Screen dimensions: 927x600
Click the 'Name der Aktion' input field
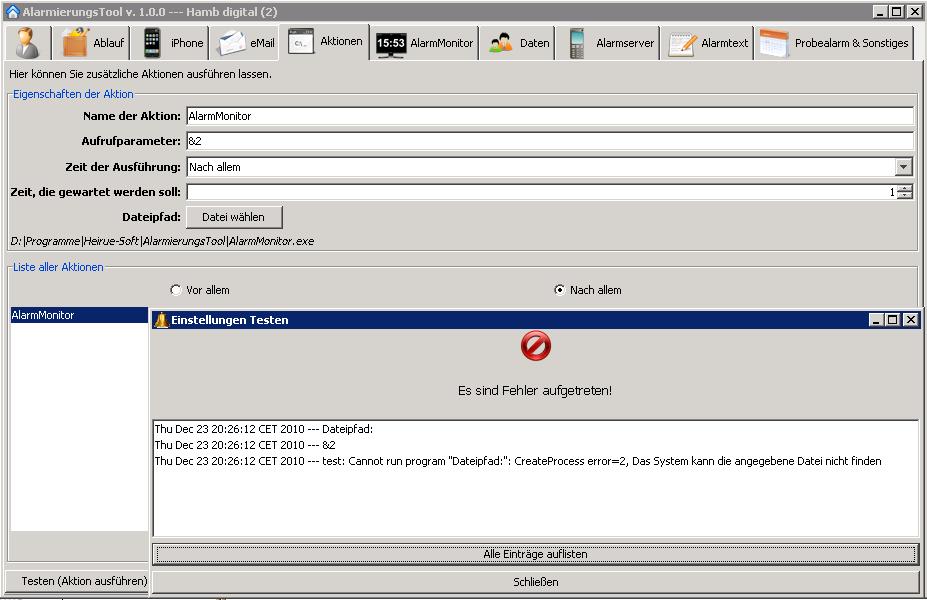pos(549,116)
